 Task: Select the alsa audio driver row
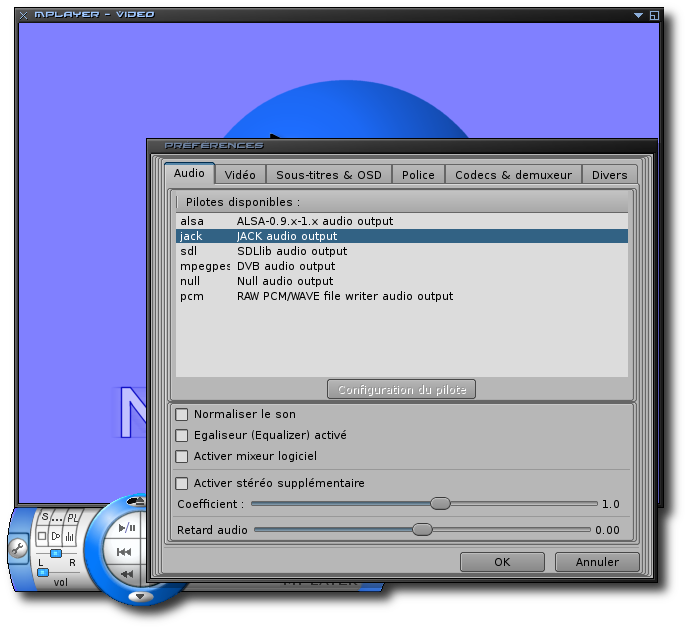402,221
